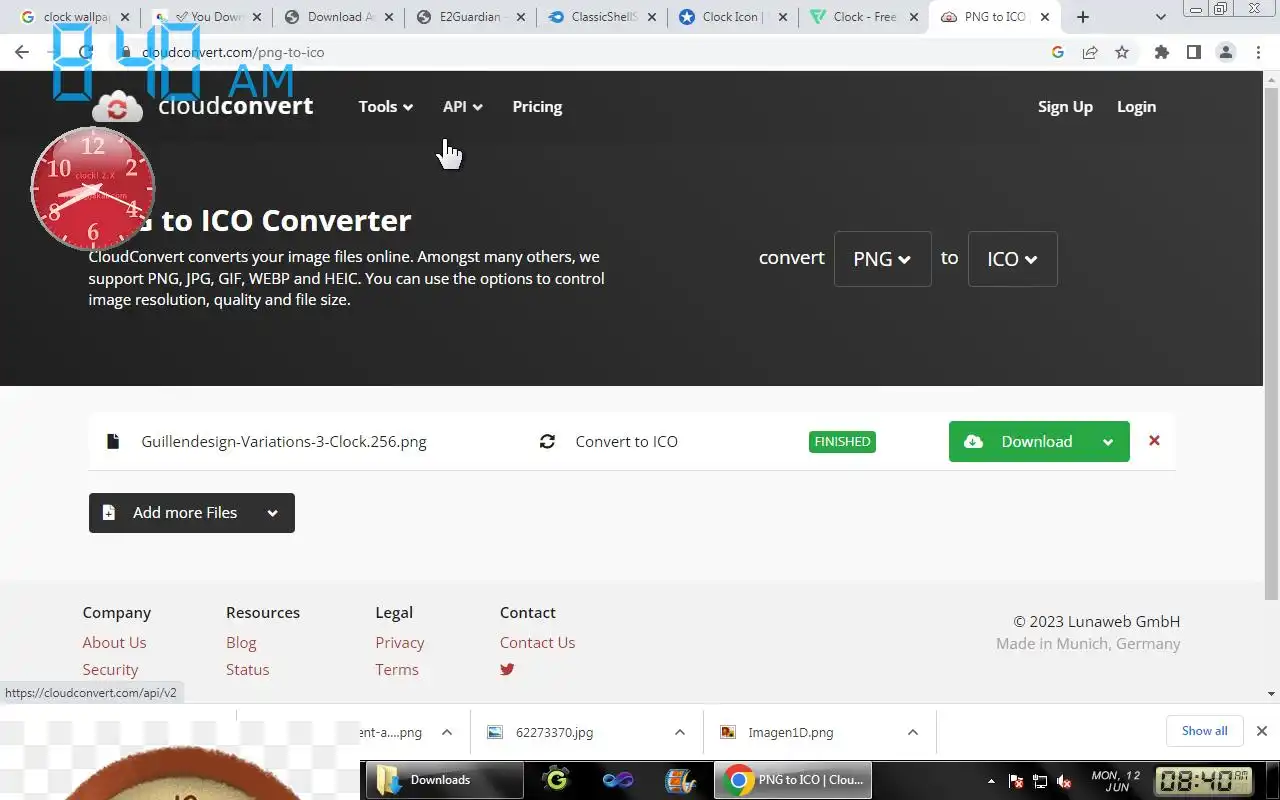Open the Downloads folder in the taskbar
Viewport: 1280px width, 800px height.
[x=444, y=780]
